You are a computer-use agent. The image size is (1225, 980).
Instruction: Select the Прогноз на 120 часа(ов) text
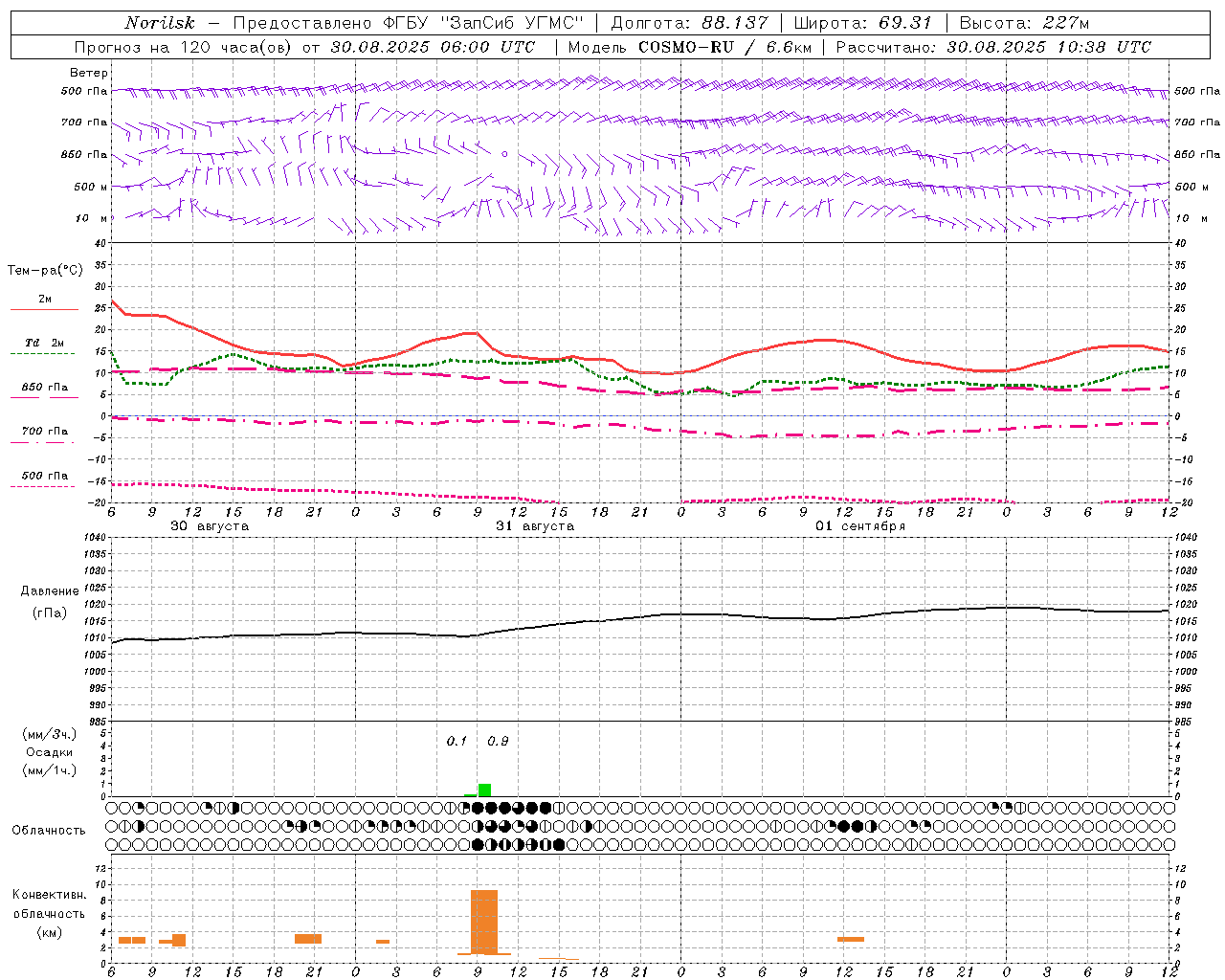(185, 47)
